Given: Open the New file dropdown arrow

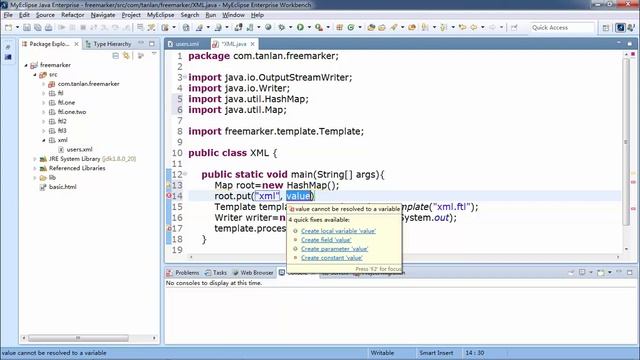Looking at the screenshot, I should pyautogui.click(x=17, y=27).
